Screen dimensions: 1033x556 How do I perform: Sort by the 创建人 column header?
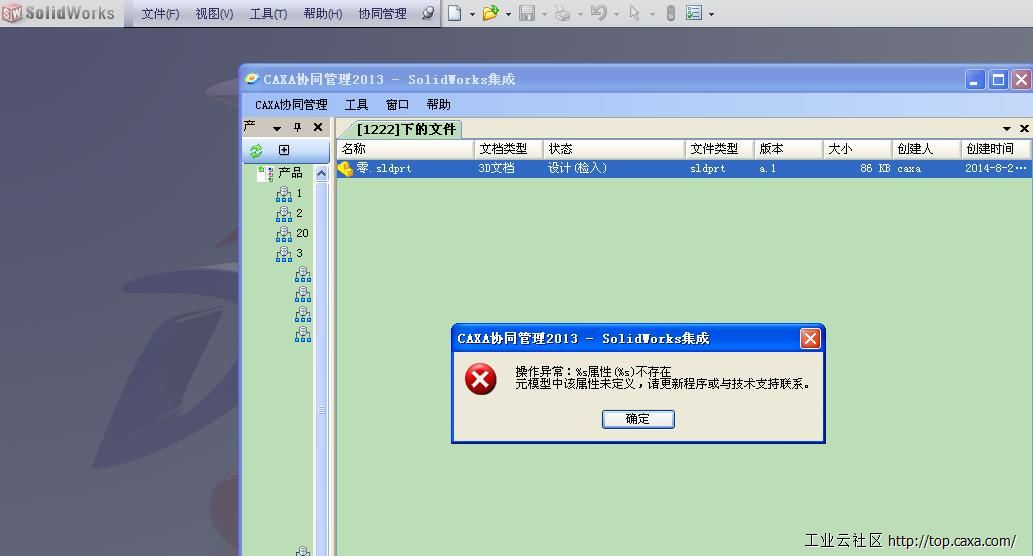(926, 149)
